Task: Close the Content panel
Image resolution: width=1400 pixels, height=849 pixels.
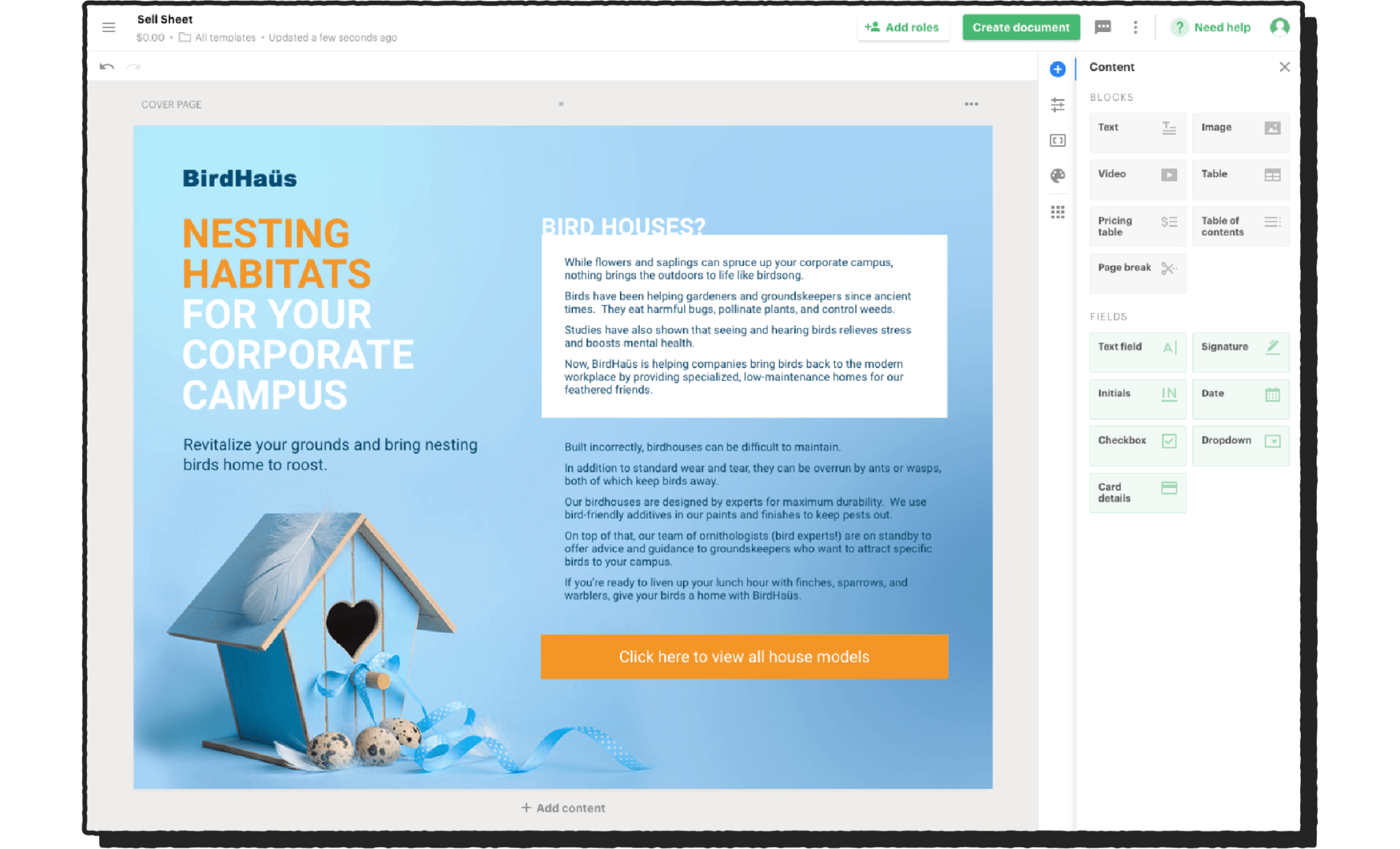Action: (x=1284, y=67)
